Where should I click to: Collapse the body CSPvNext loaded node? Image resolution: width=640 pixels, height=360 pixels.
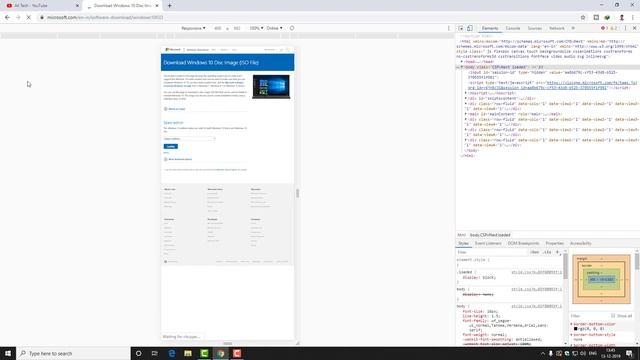tap(462, 67)
